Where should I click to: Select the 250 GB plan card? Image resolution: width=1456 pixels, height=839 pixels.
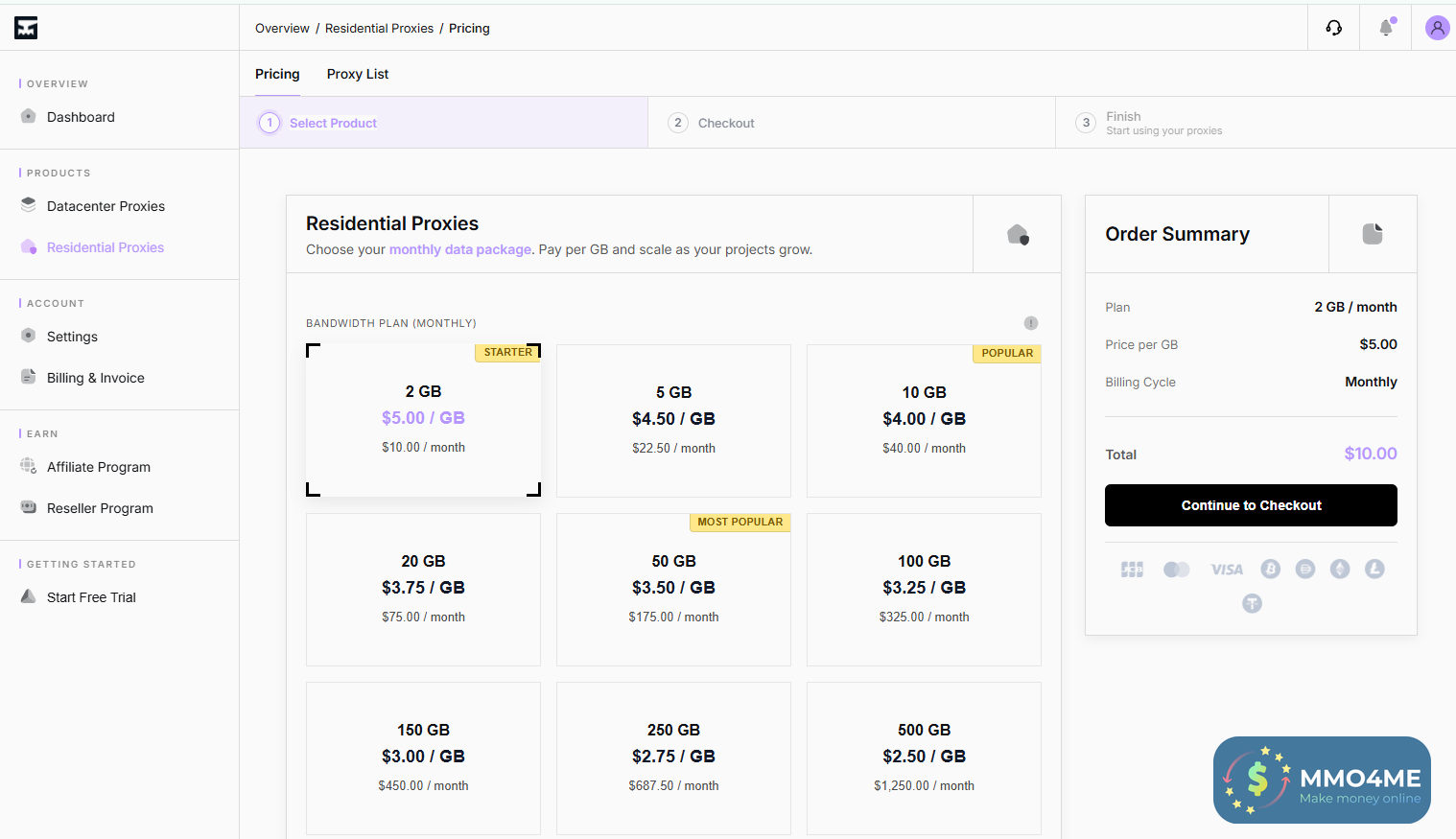[673, 757]
